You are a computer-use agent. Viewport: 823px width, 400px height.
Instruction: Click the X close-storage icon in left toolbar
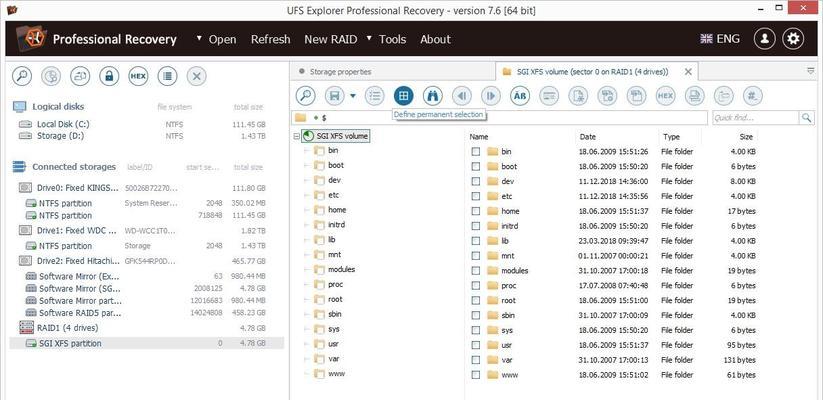(x=196, y=76)
